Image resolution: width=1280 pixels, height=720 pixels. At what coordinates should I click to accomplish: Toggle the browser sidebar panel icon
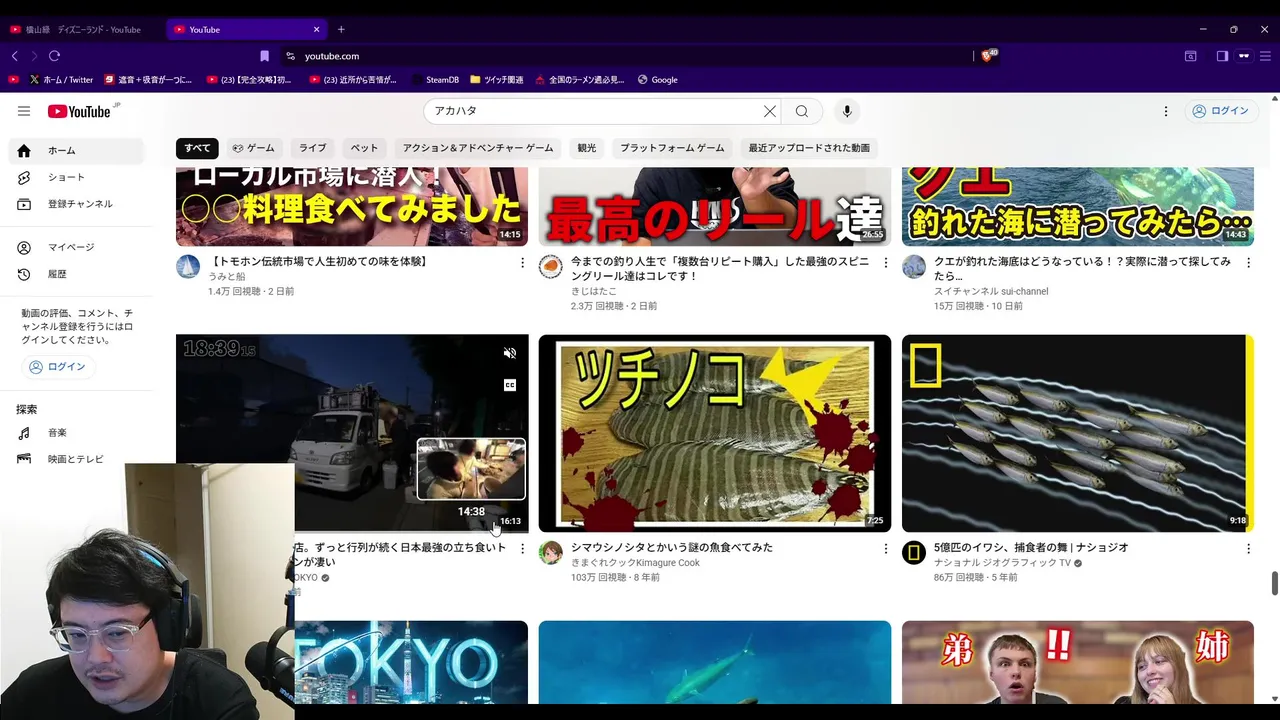(1222, 56)
